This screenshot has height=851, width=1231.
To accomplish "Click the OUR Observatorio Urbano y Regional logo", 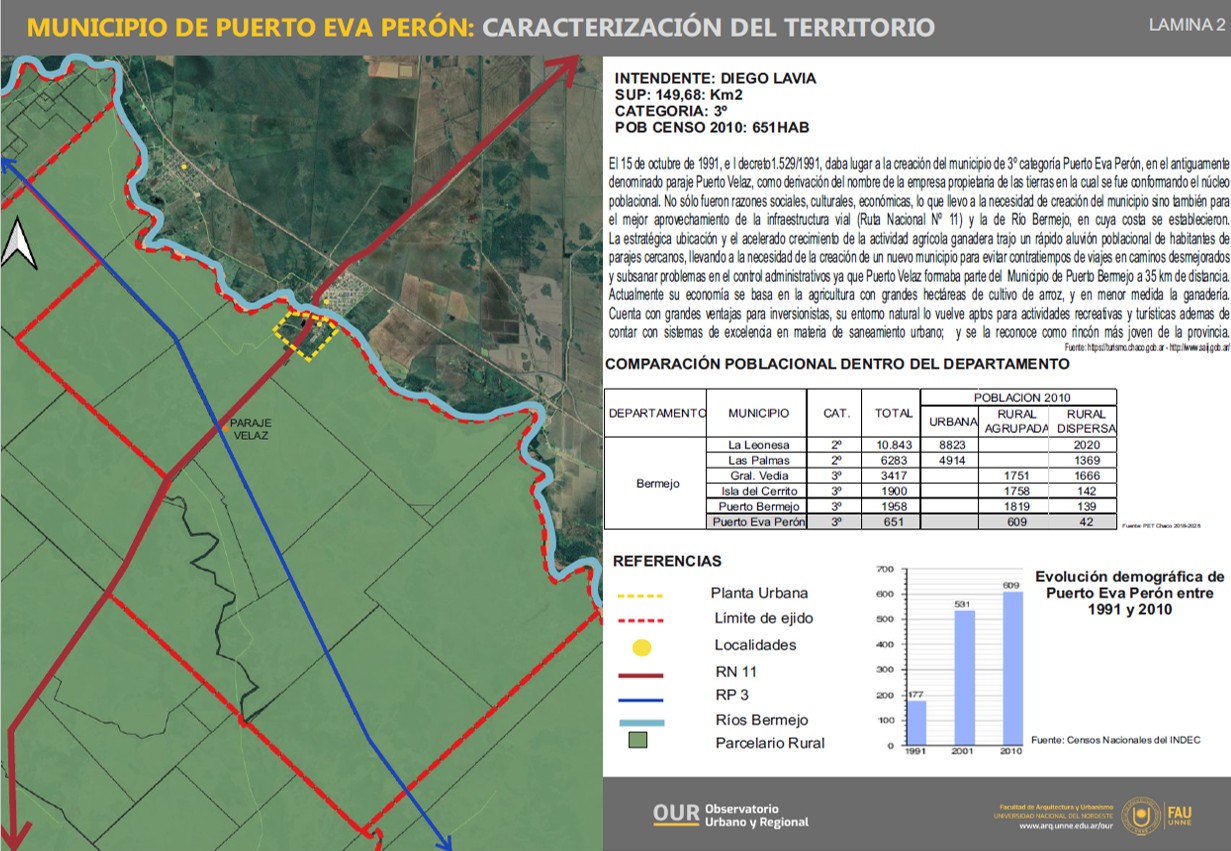I will [x=730, y=815].
